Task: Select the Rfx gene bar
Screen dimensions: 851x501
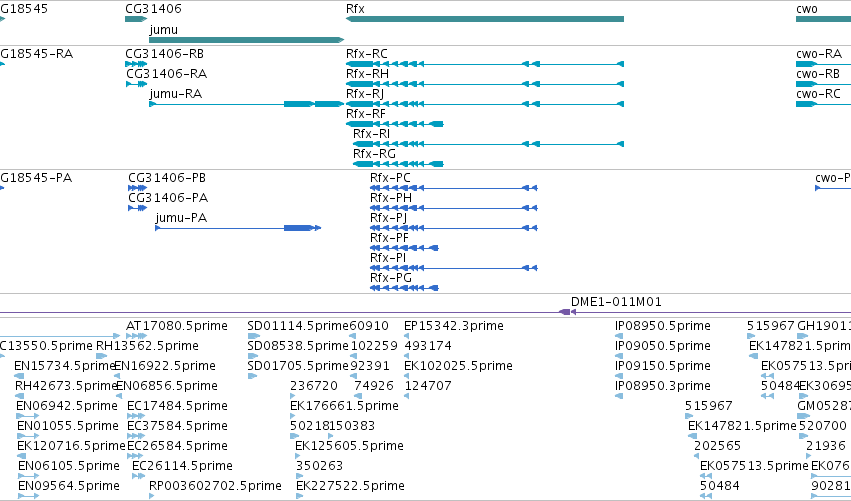Action: point(485,19)
